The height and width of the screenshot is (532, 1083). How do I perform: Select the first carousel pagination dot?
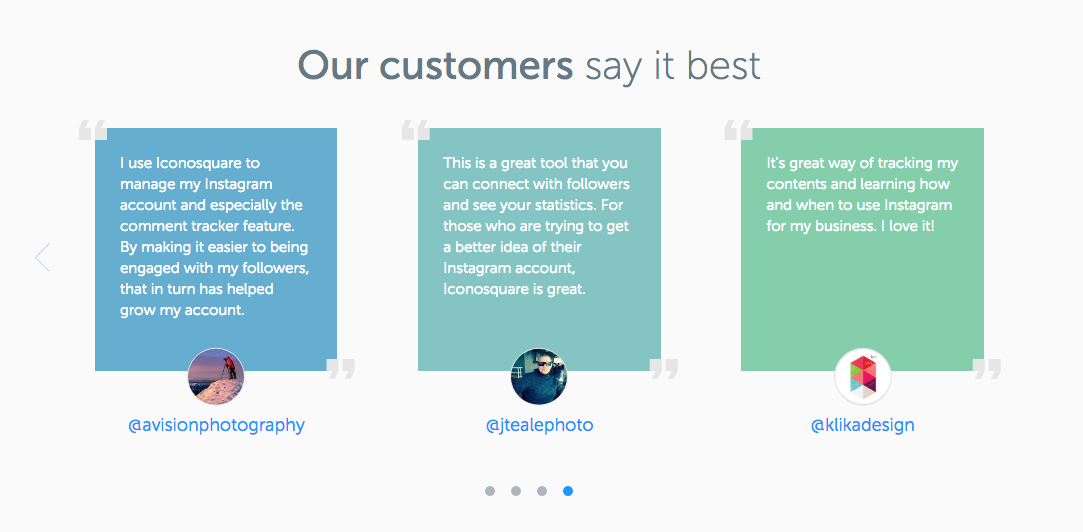[490, 491]
